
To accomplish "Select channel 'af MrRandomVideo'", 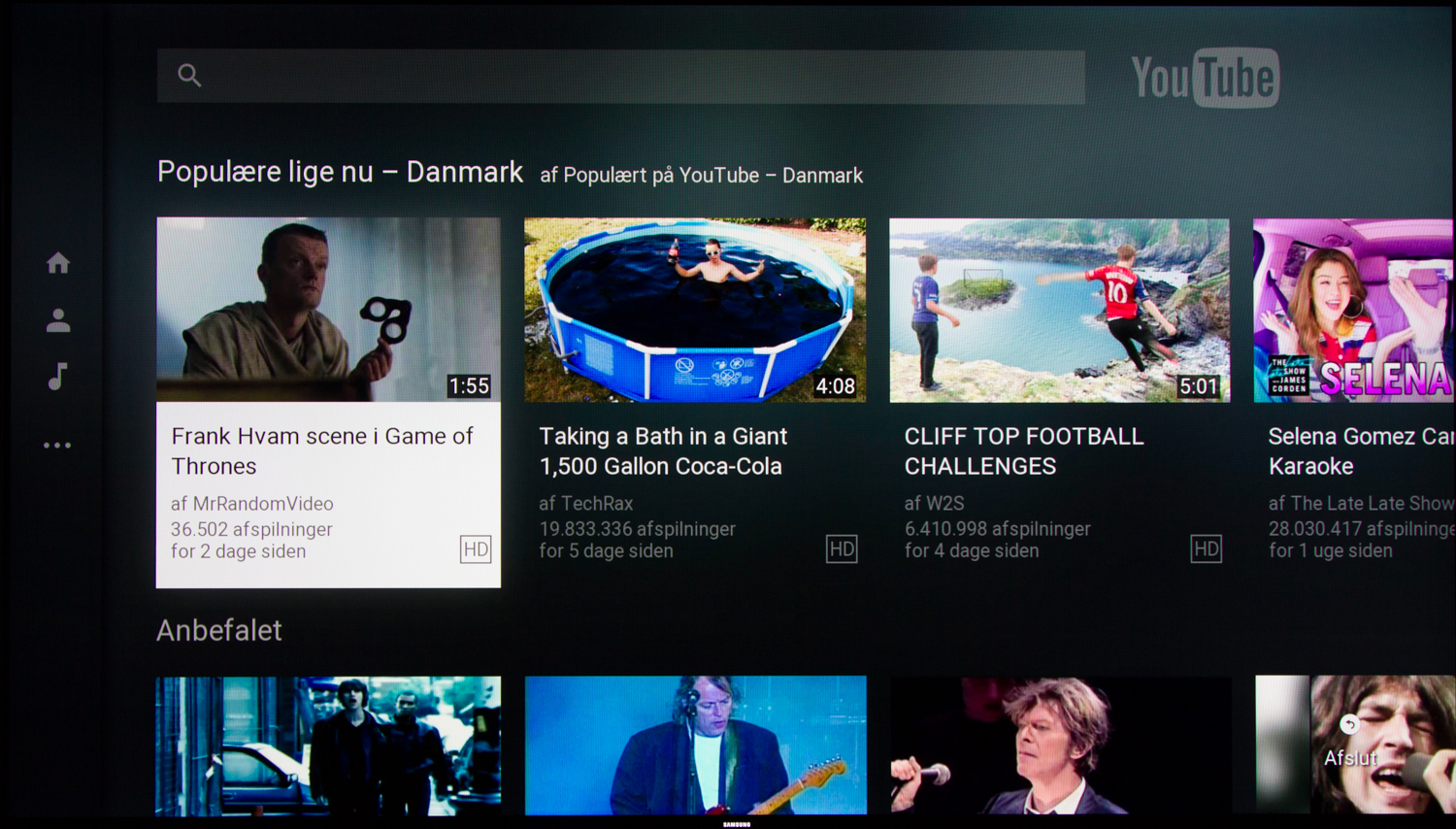I will point(252,504).
